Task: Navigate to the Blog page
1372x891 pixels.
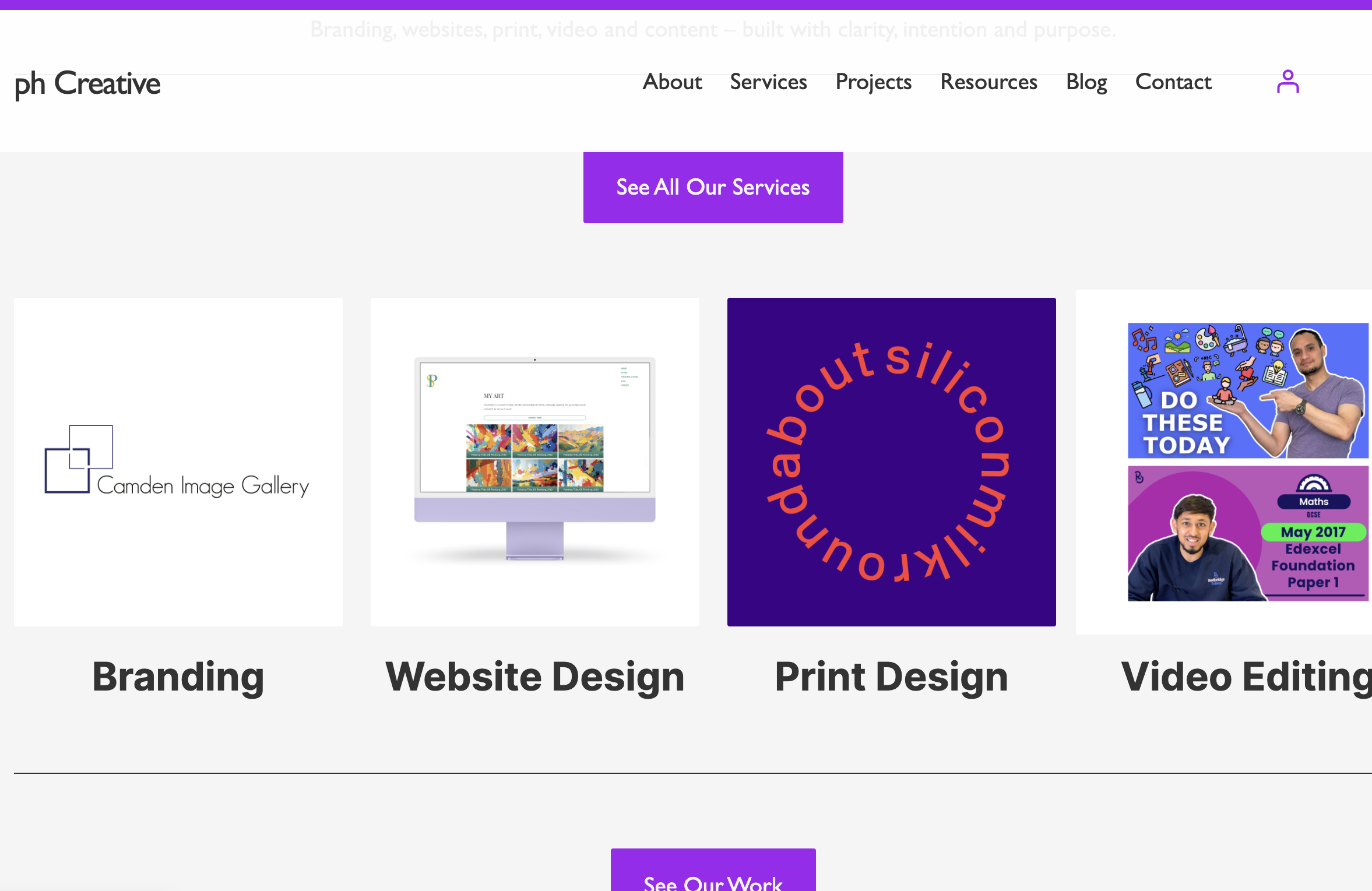Action: [x=1086, y=82]
